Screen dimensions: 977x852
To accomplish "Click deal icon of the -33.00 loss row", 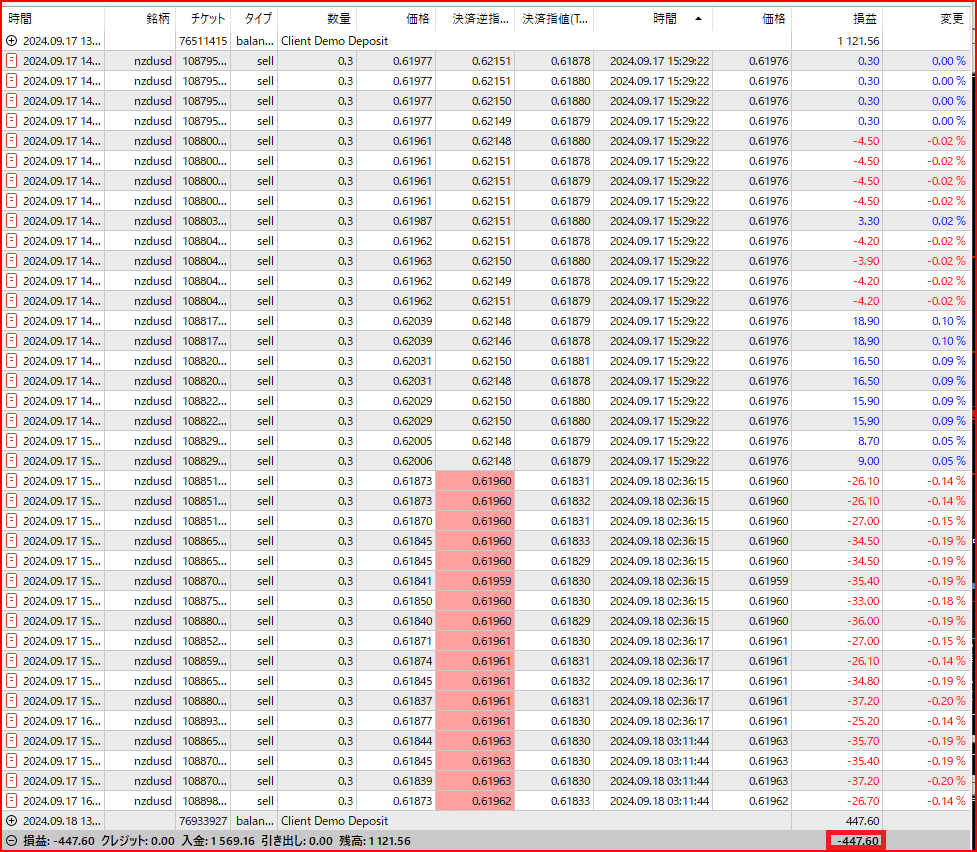I will [x=11, y=601].
